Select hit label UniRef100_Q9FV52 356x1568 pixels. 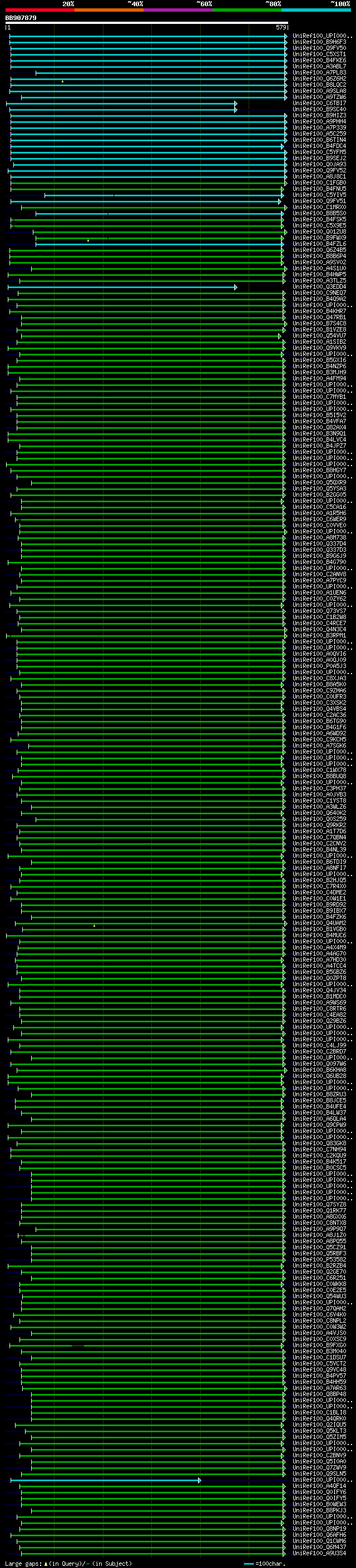(319, 170)
